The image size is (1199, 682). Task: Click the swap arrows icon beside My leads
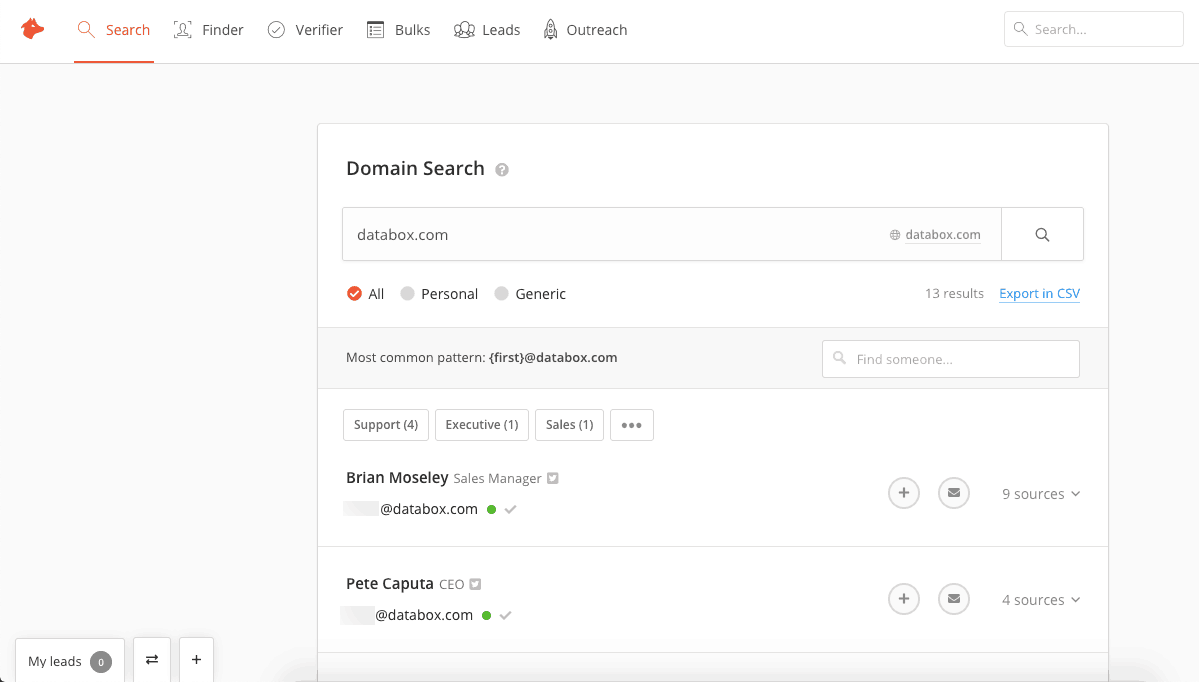[x=152, y=660]
